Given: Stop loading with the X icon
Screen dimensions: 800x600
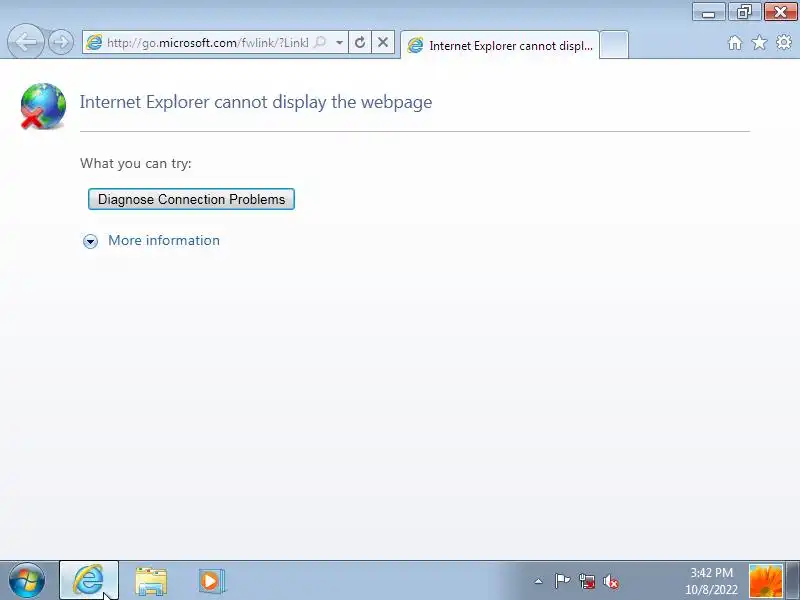Looking at the screenshot, I should click(383, 42).
